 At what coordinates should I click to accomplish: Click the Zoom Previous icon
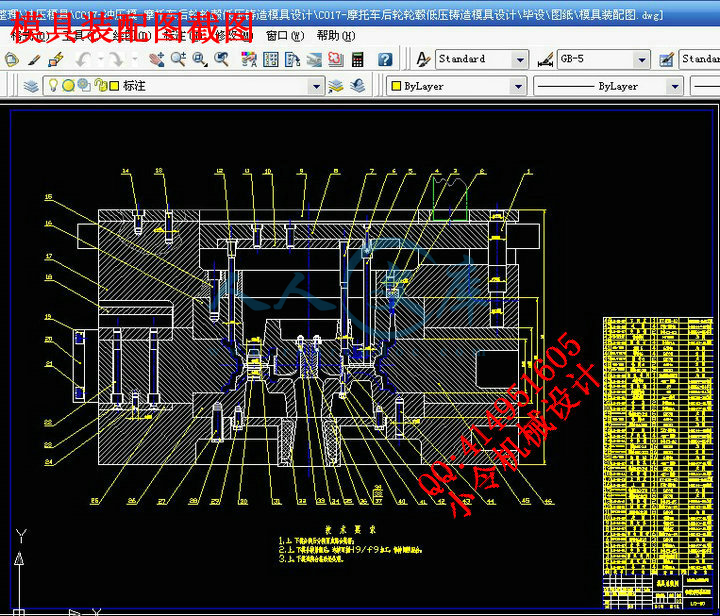pyautogui.click(x=221, y=60)
